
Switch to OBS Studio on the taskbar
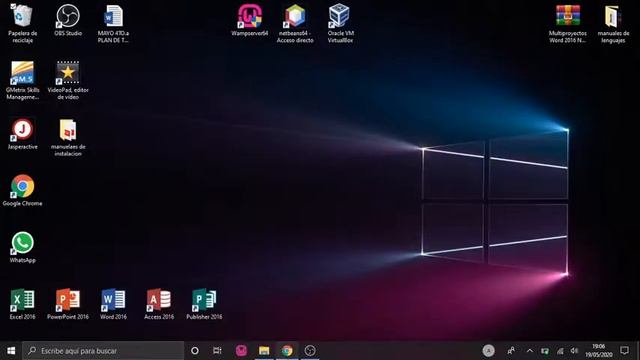coord(310,351)
